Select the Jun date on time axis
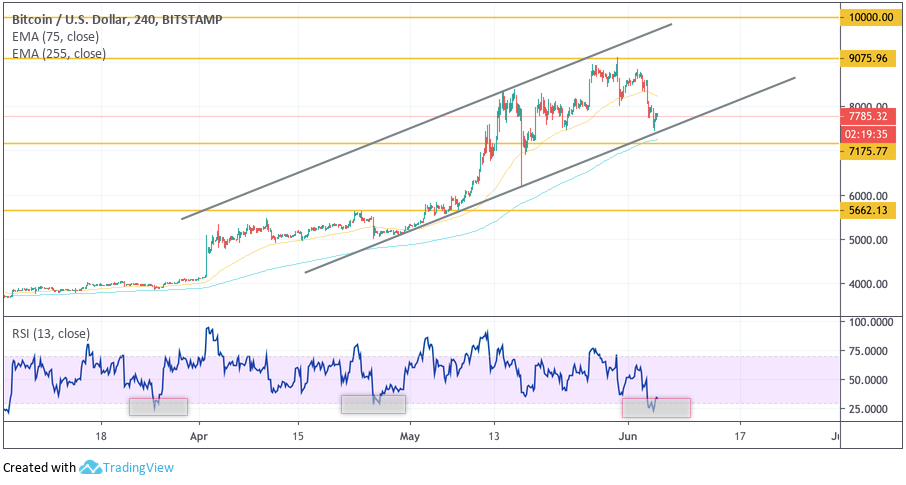The height and width of the screenshot is (485, 906). point(627,436)
